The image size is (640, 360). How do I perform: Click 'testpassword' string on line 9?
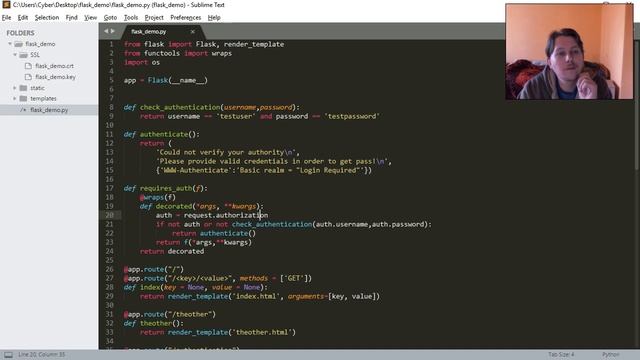click(352, 116)
